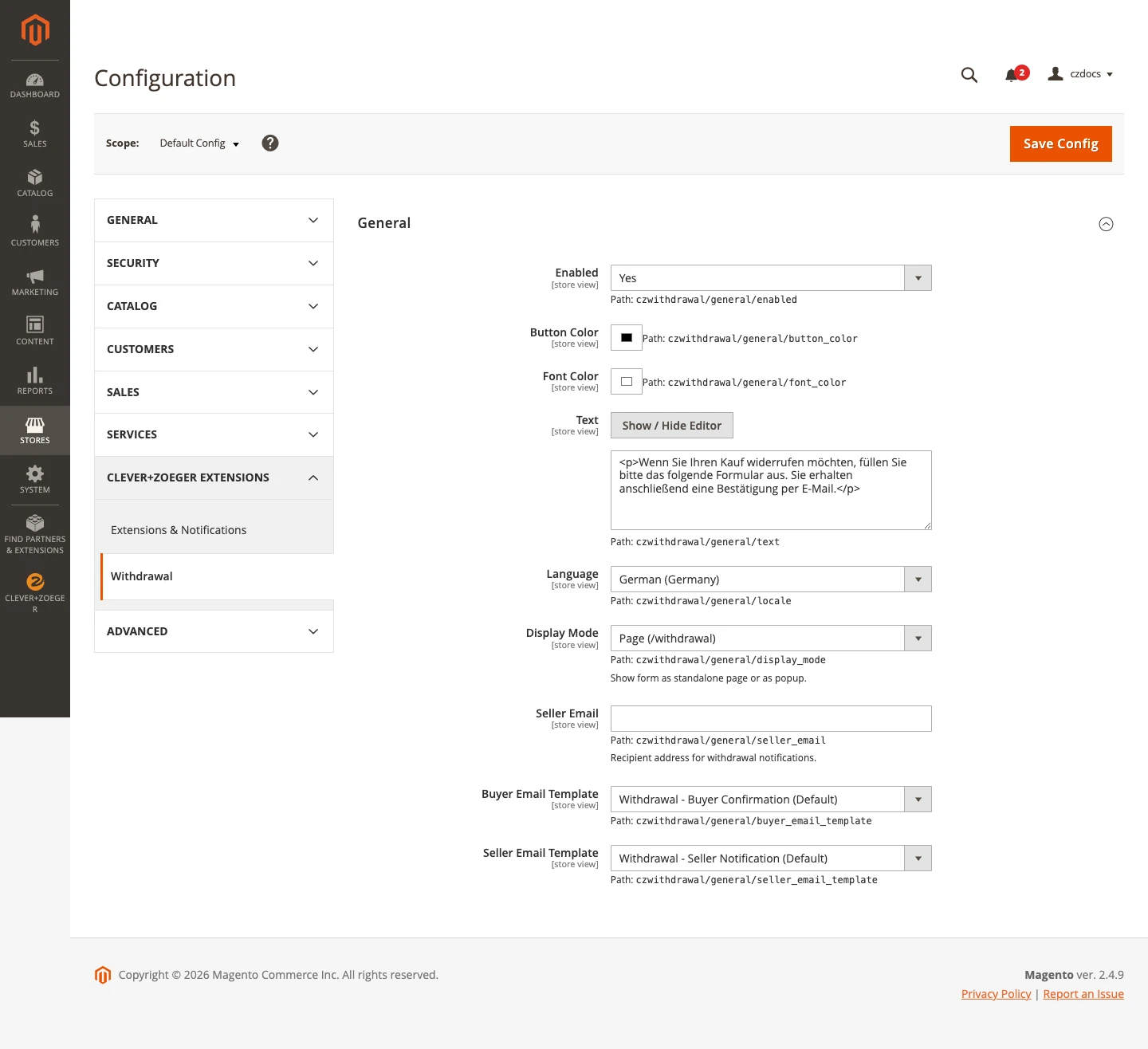Expand the CUSTOMERS config tab
1148x1049 pixels.
point(214,349)
